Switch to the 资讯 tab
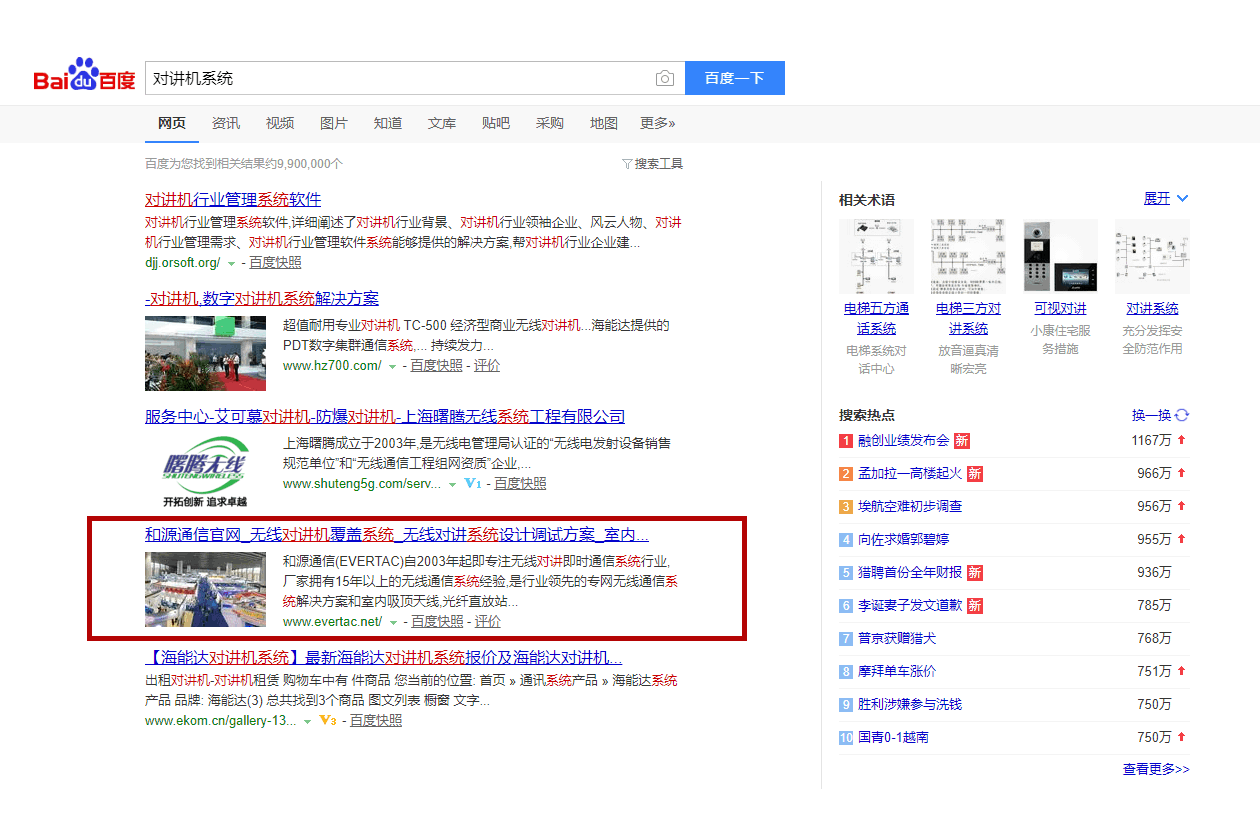The height and width of the screenshot is (822, 1260). 226,123
